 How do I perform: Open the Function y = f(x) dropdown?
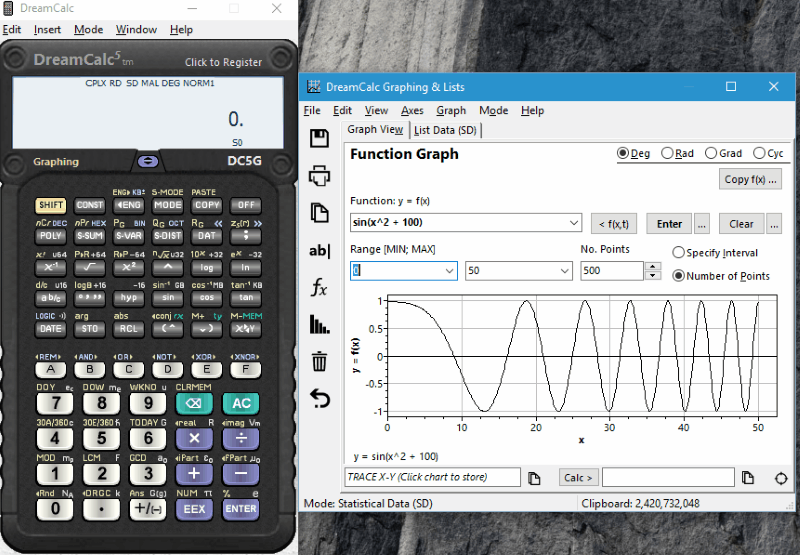[x=573, y=223]
